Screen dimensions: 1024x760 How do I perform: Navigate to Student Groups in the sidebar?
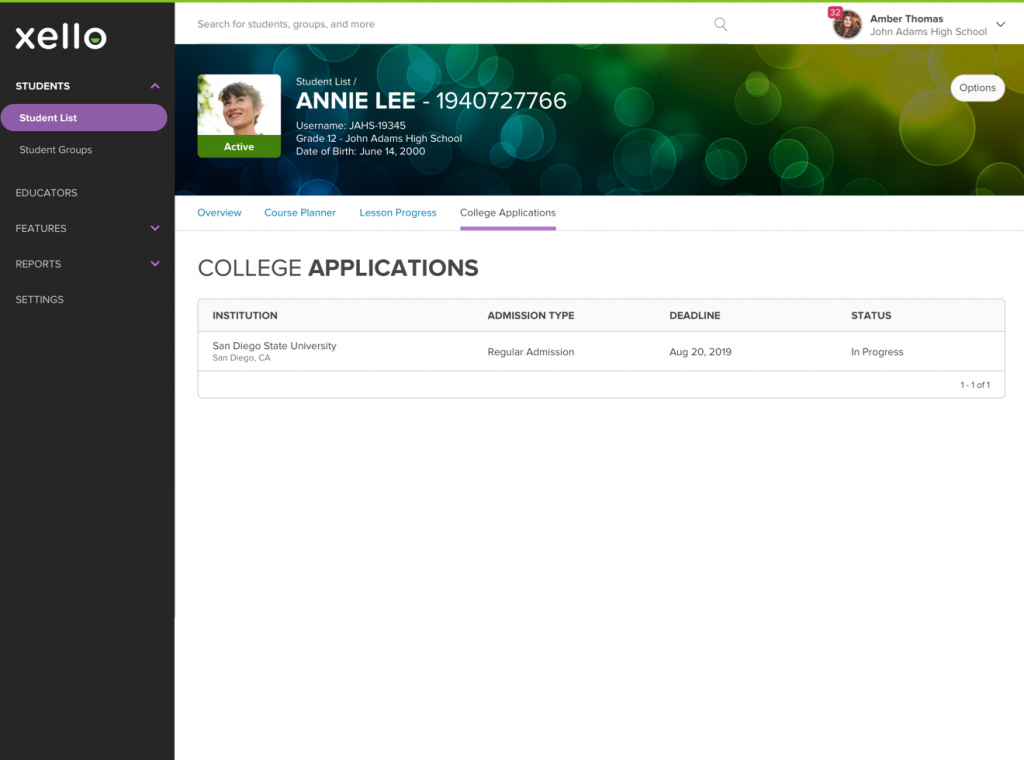[x=56, y=149]
